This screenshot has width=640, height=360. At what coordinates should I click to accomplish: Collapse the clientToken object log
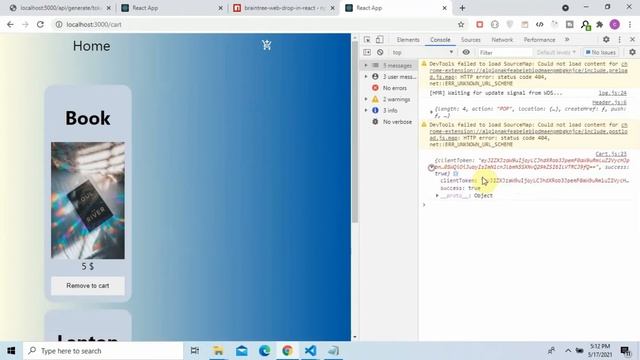click(x=431, y=168)
